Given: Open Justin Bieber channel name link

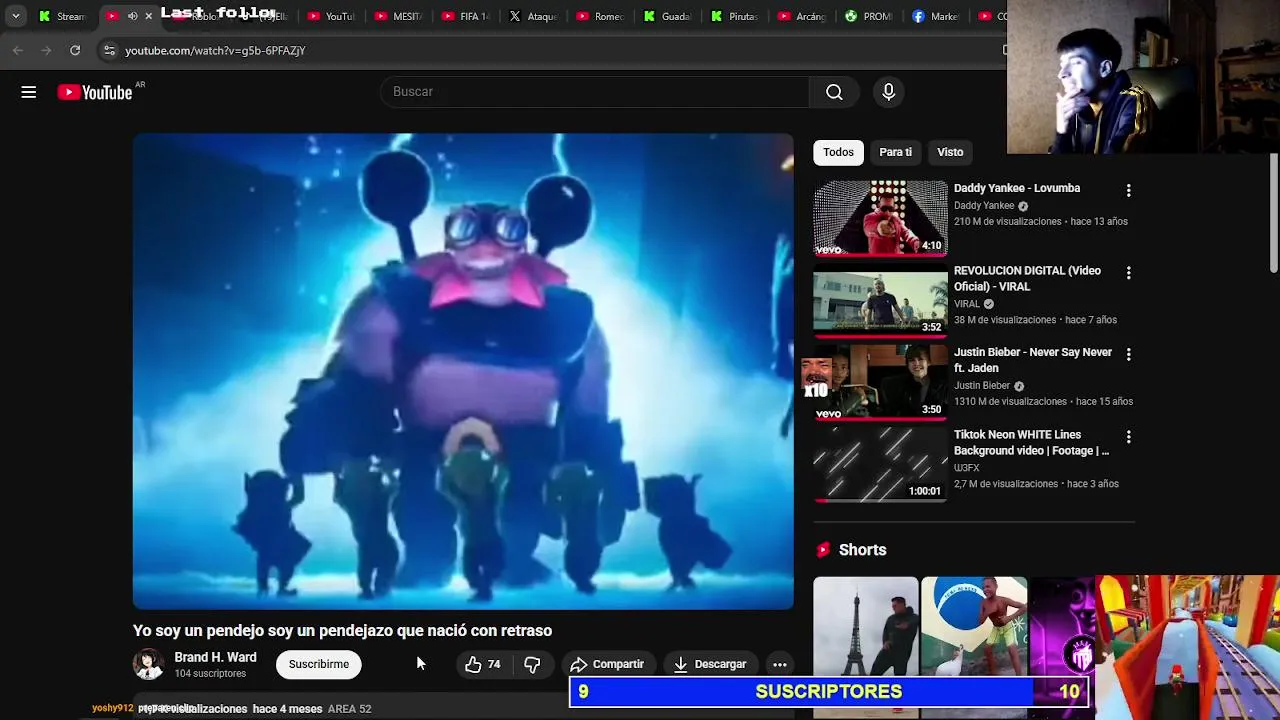Looking at the screenshot, I should (x=982, y=385).
